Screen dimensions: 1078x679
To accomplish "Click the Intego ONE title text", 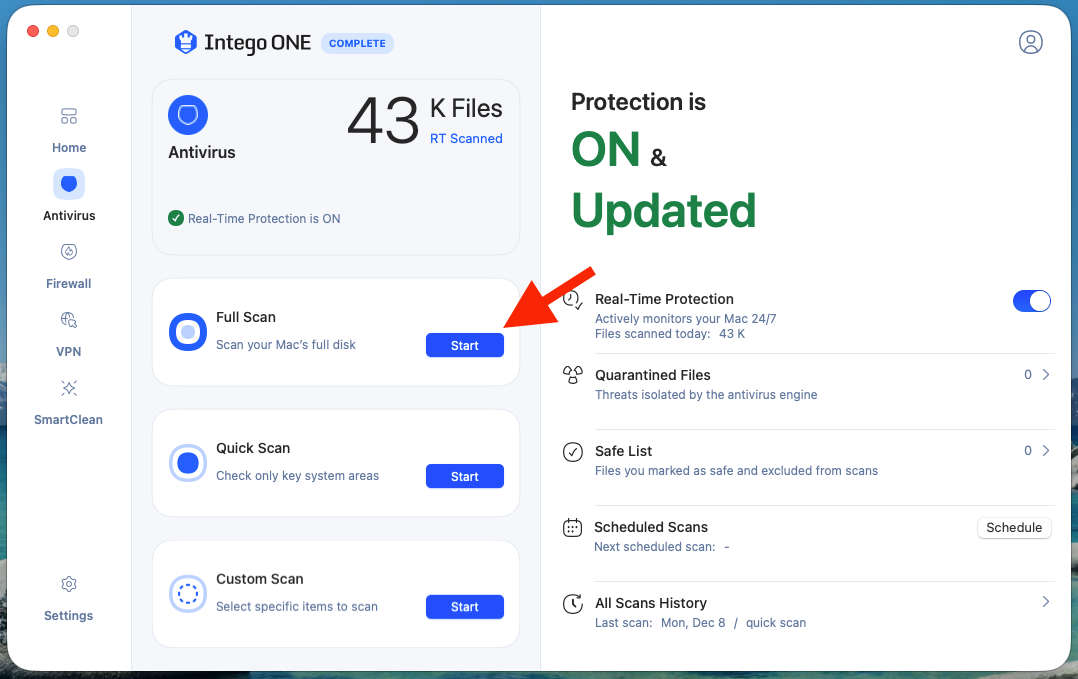I will point(258,43).
